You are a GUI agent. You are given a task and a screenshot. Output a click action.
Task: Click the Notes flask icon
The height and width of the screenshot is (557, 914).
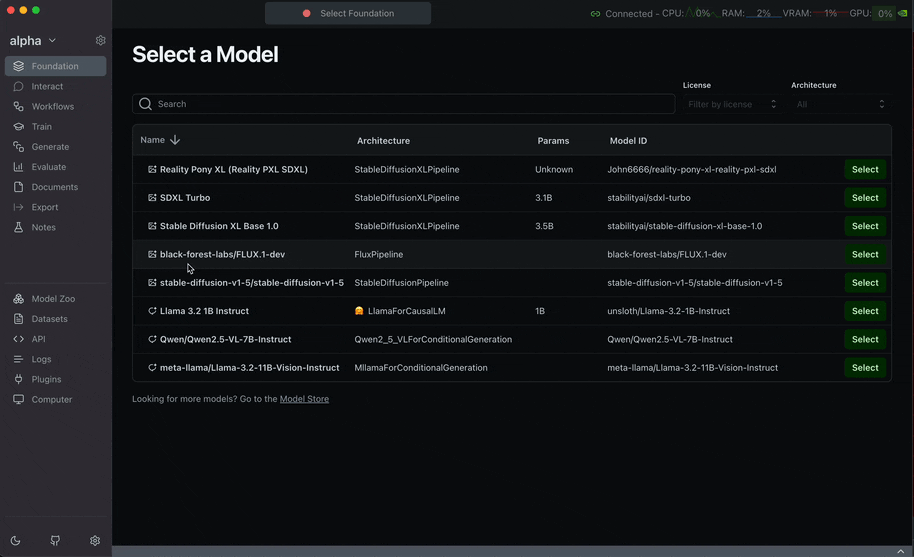pos(19,227)
